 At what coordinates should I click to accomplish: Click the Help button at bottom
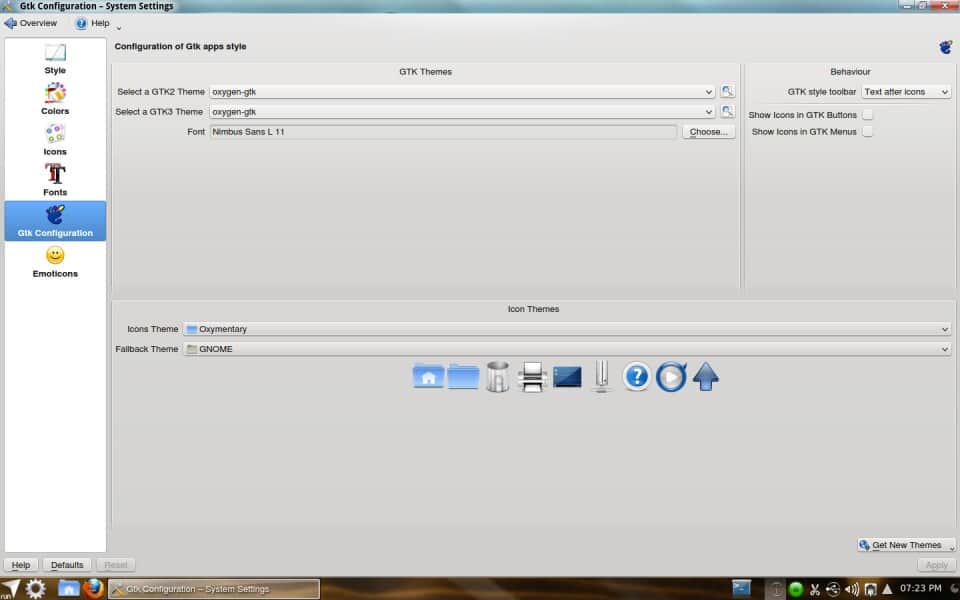click(x=21, y=564)
